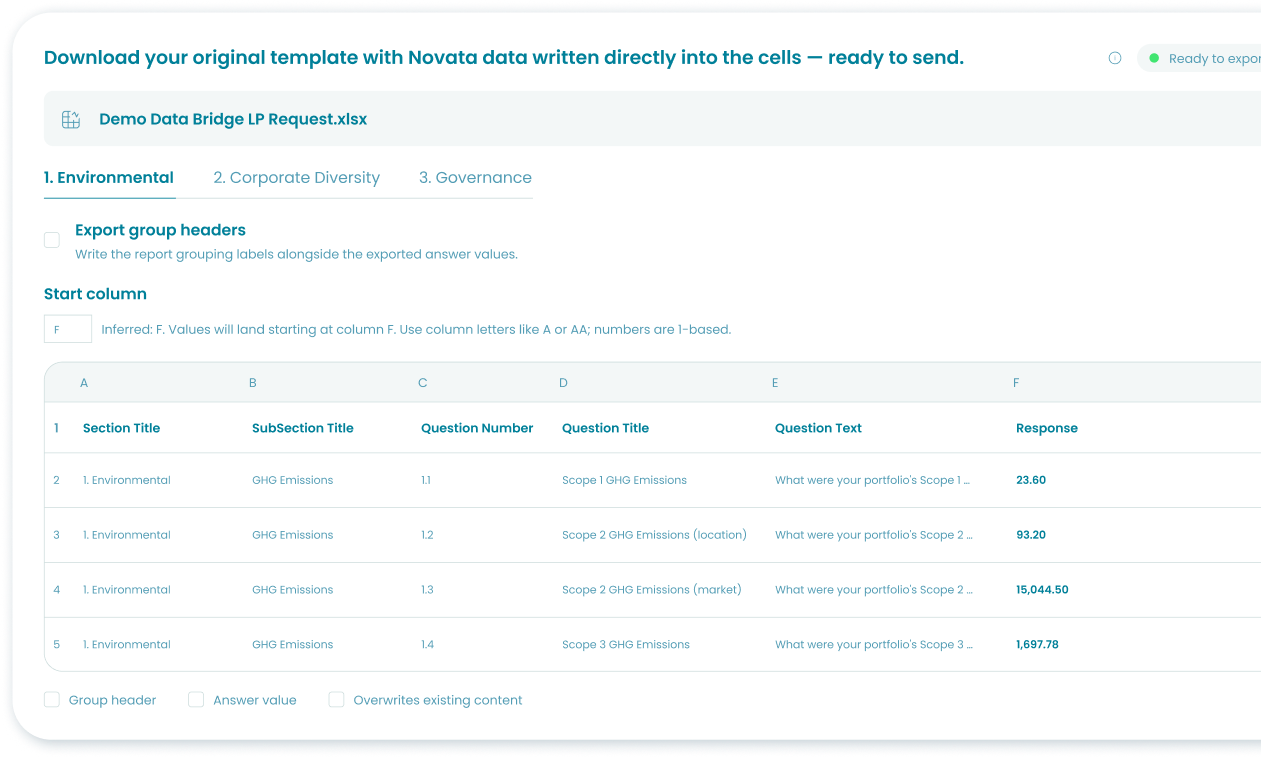Toggle the Group header legend checkbox
The height and width of the screenshot is (757, 1261).
tap(52, 700)
